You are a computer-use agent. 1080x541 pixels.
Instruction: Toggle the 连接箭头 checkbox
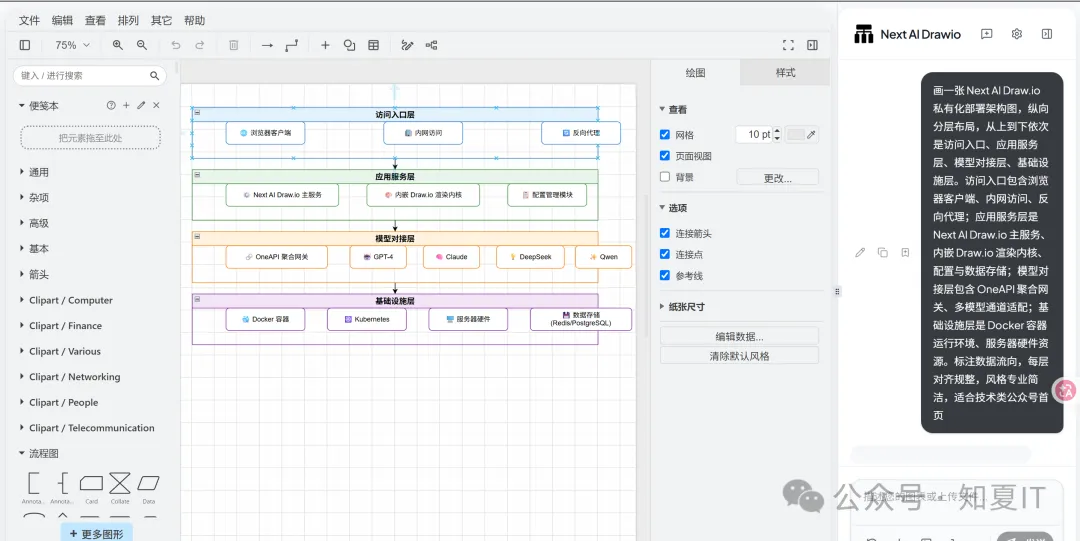pos(665,234)
